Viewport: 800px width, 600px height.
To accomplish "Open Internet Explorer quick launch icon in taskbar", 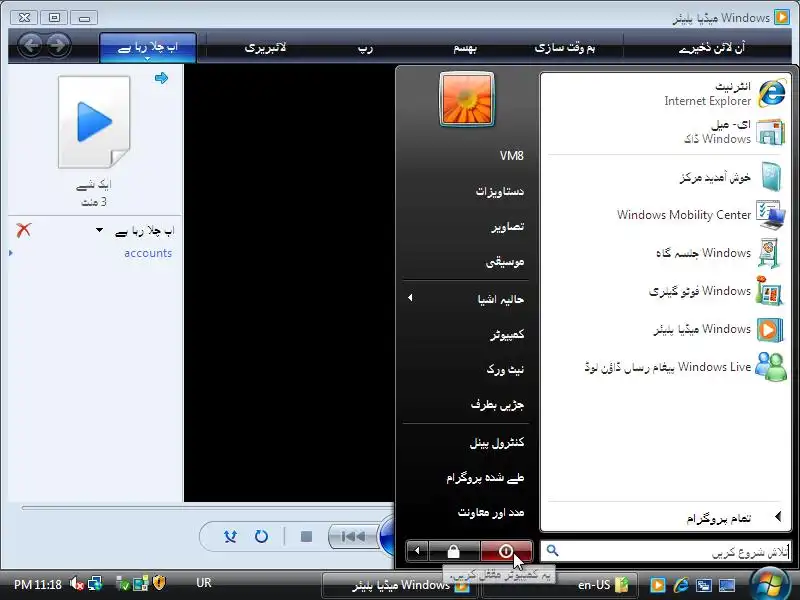I will 681,585.
